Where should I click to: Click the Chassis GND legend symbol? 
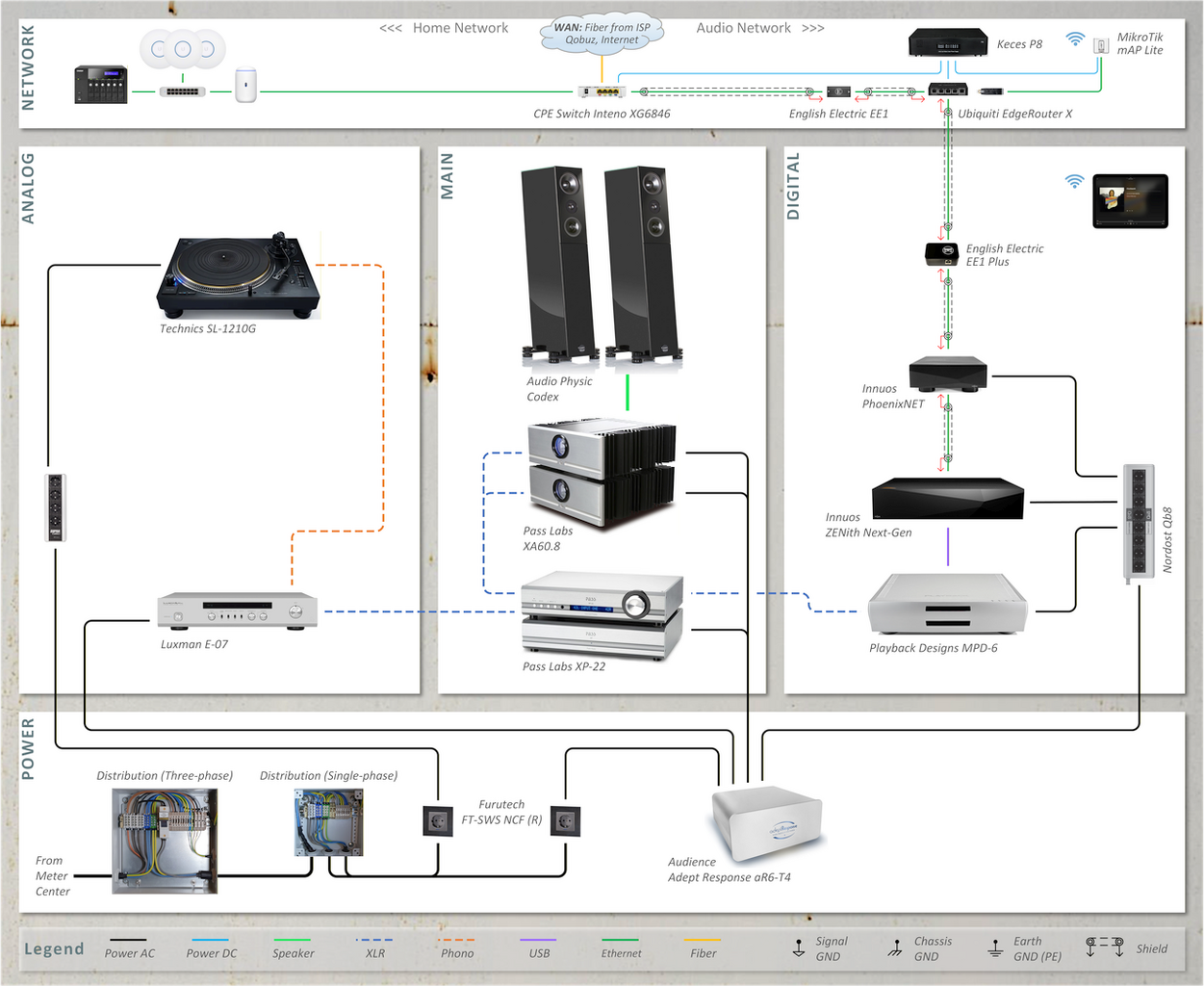click(896, 948)
